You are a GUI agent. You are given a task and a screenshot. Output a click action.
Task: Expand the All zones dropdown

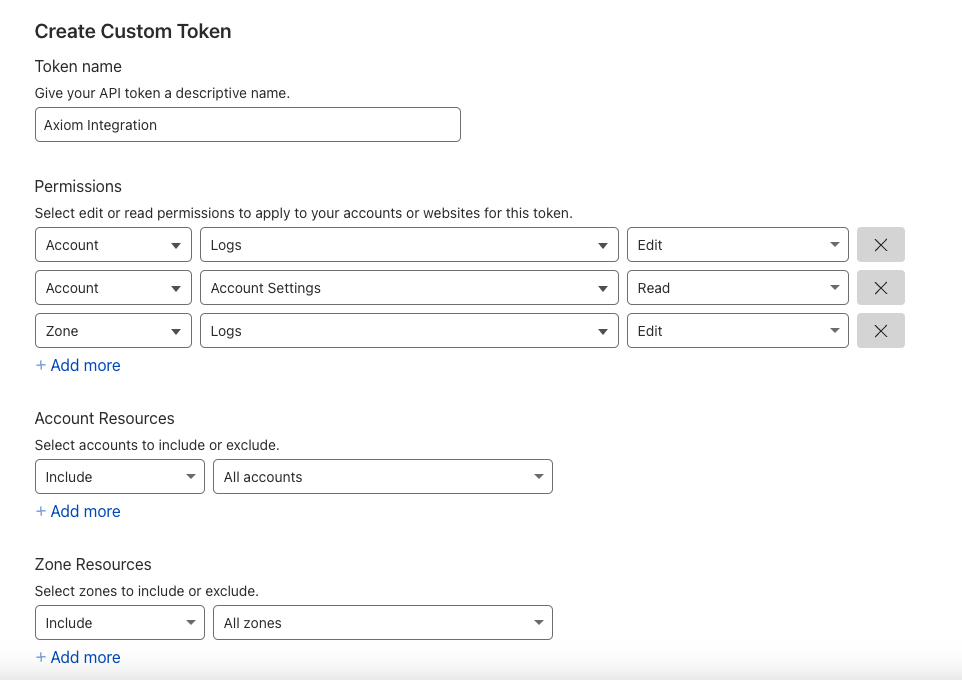[x=383, y=623]
